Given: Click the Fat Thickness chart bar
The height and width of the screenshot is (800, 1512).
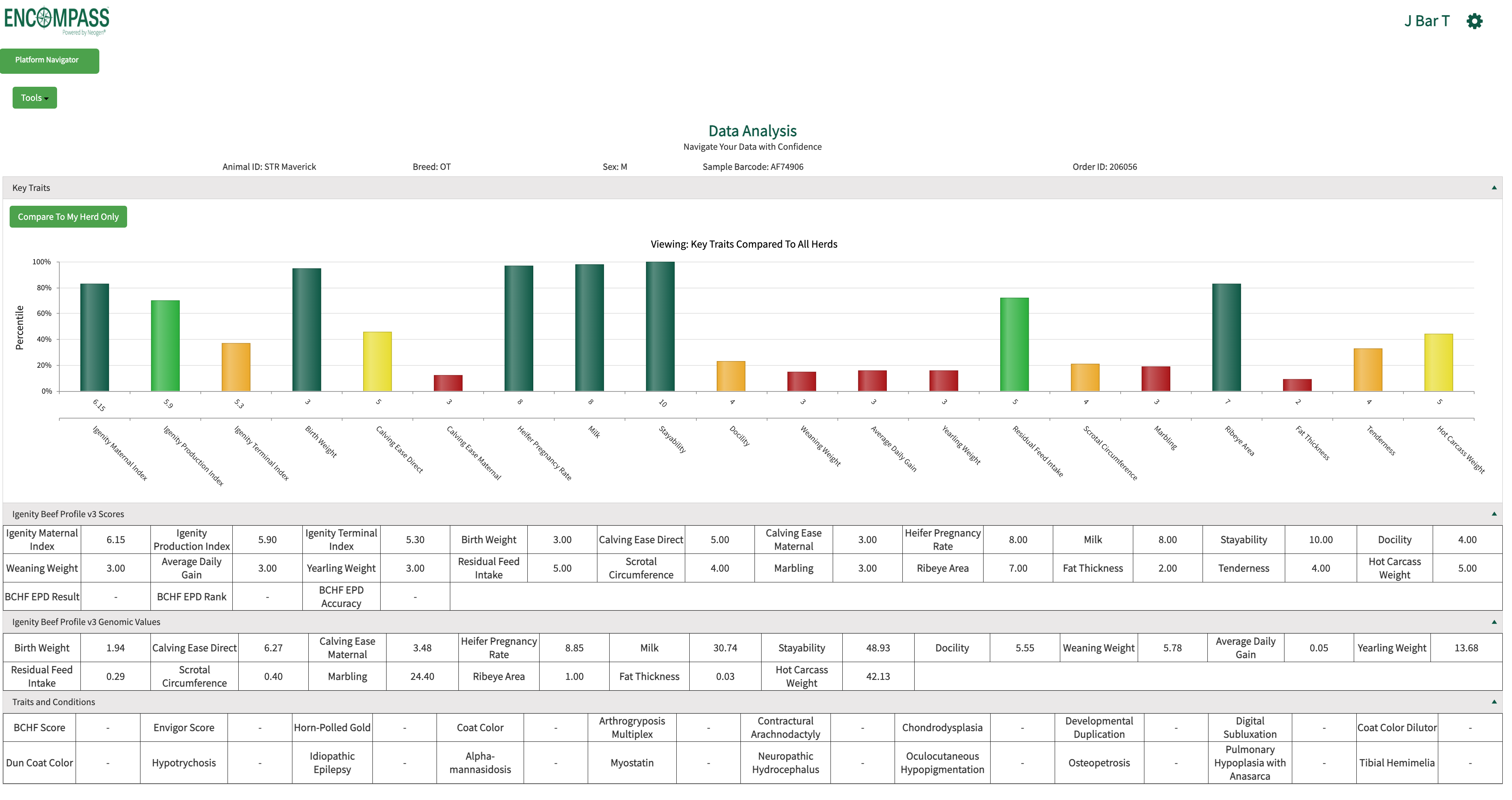Looking at the screenshot, I should tap(1297, 385).
